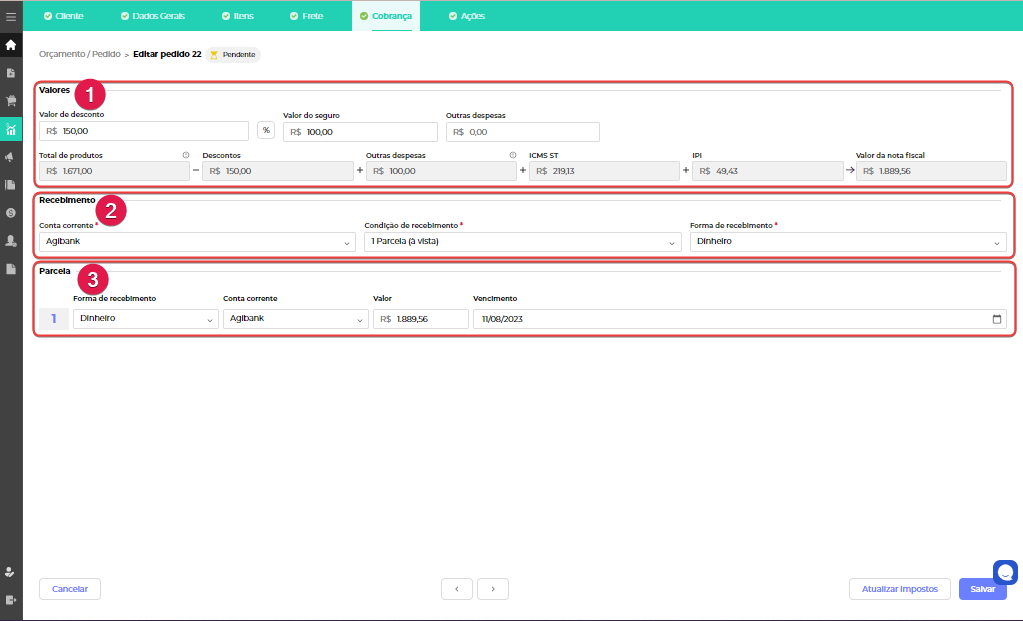The height and width of the screenshot is (621, 1023).
Task: Open Conta corrente dropdown in Parcela row
Action: (295, 319)
